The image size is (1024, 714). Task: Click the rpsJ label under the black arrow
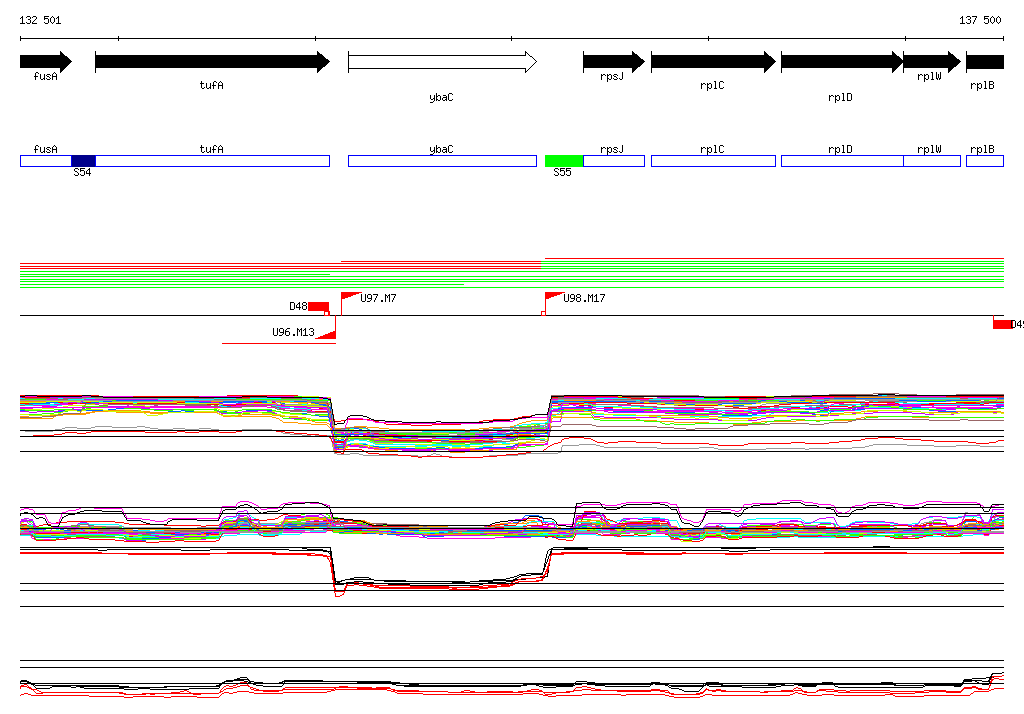[x=612, y=76]
